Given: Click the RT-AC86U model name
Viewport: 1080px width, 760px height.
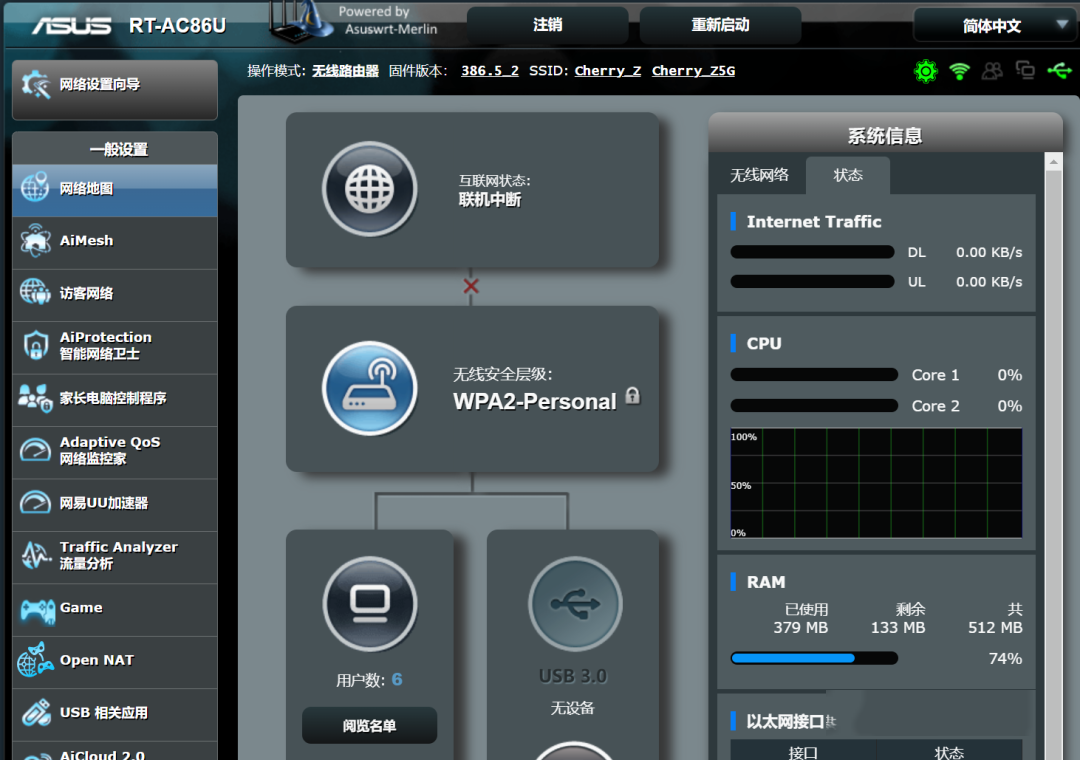Looking at the screenshot, I should pyautogui.click(x=178, y=25).
